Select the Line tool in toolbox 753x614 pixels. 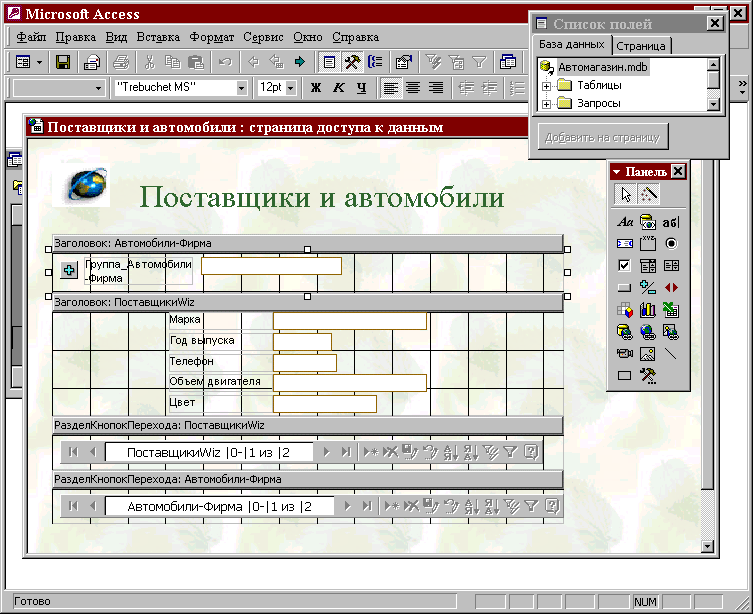(x=671, y=354)
